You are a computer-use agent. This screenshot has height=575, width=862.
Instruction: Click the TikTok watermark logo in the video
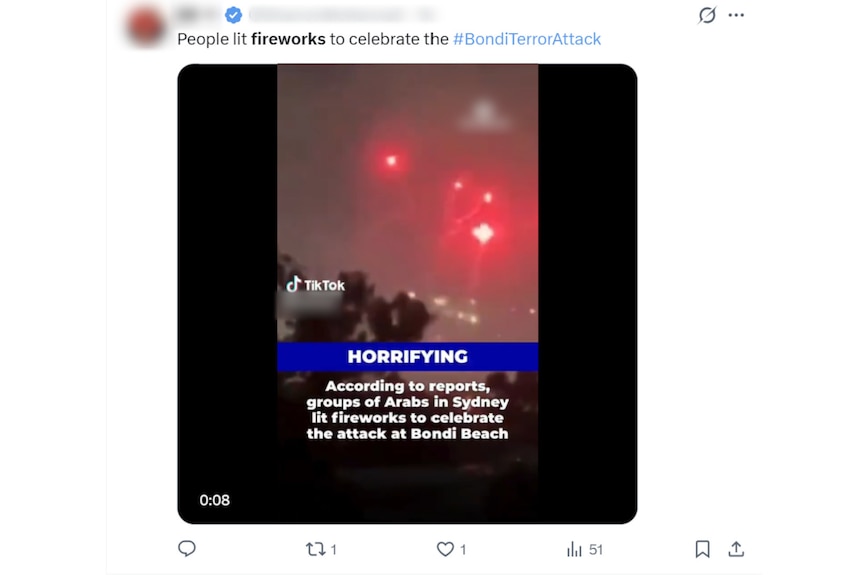pyautogui.click(x=316, y=285)
